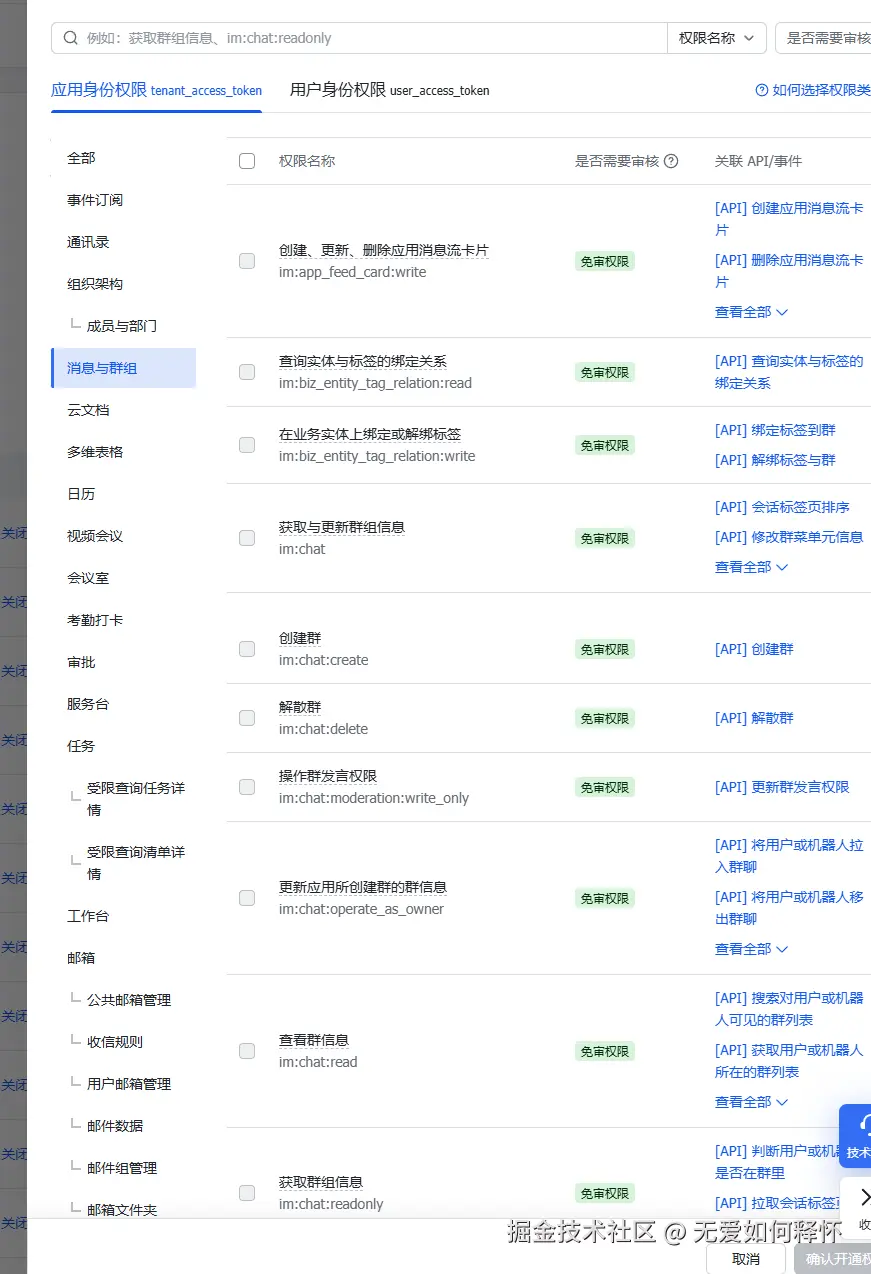The width and height of the screenshot is (871, 1274).
Task: Click the 确认开通权限 button
Action: click(x=832, y=1259)
